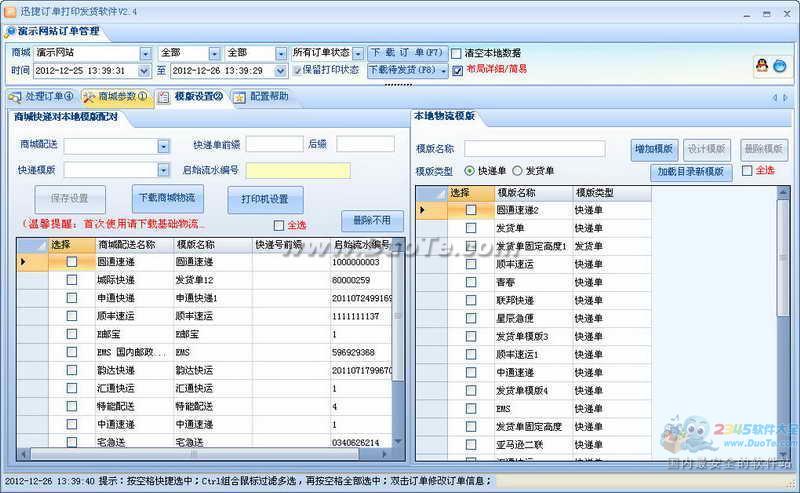Viewport: 800px width, 493px height.
Task: Select the 发货单模版3 row
Action: click(x=533, y=336)
